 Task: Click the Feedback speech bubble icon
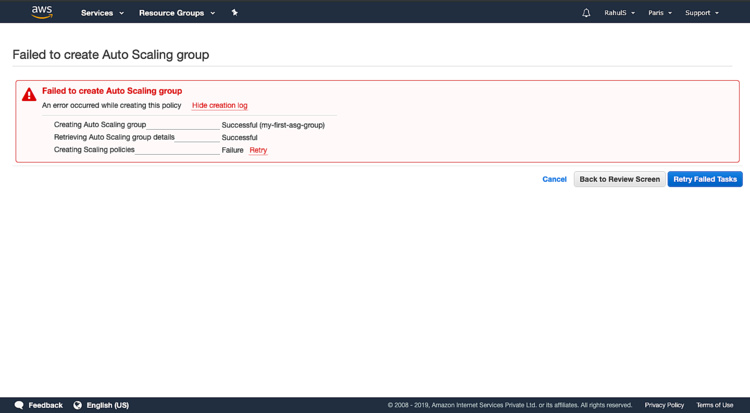(19, 405)
